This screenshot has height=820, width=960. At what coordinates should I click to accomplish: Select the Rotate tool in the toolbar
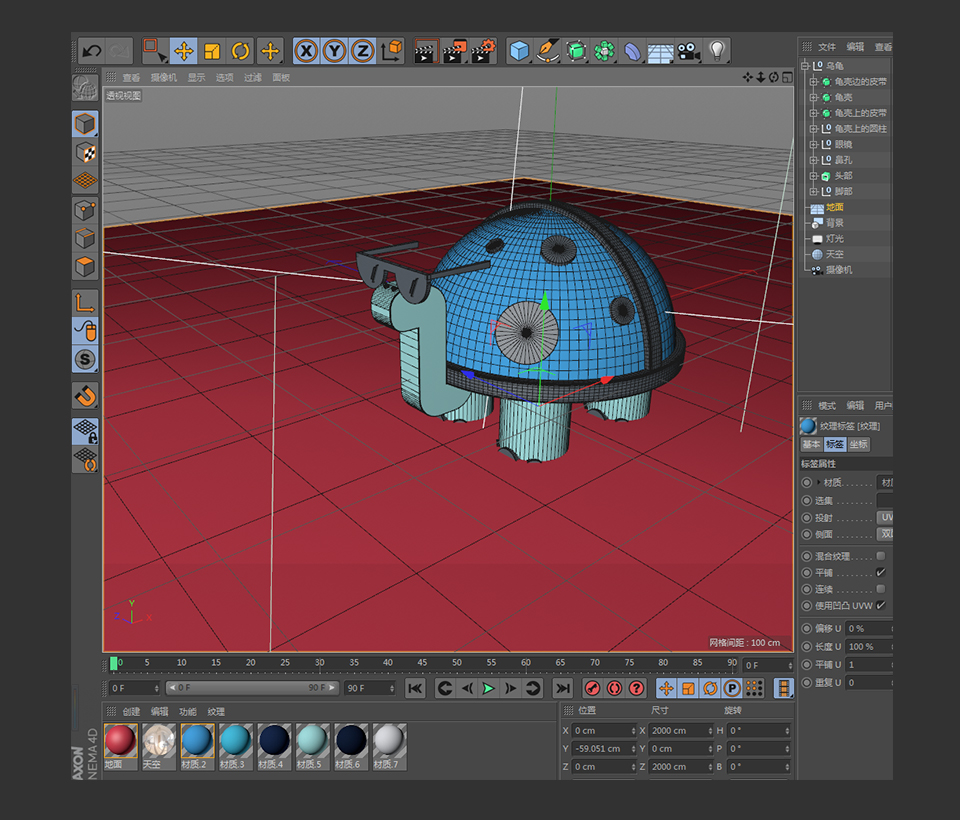tap(242, 51)
